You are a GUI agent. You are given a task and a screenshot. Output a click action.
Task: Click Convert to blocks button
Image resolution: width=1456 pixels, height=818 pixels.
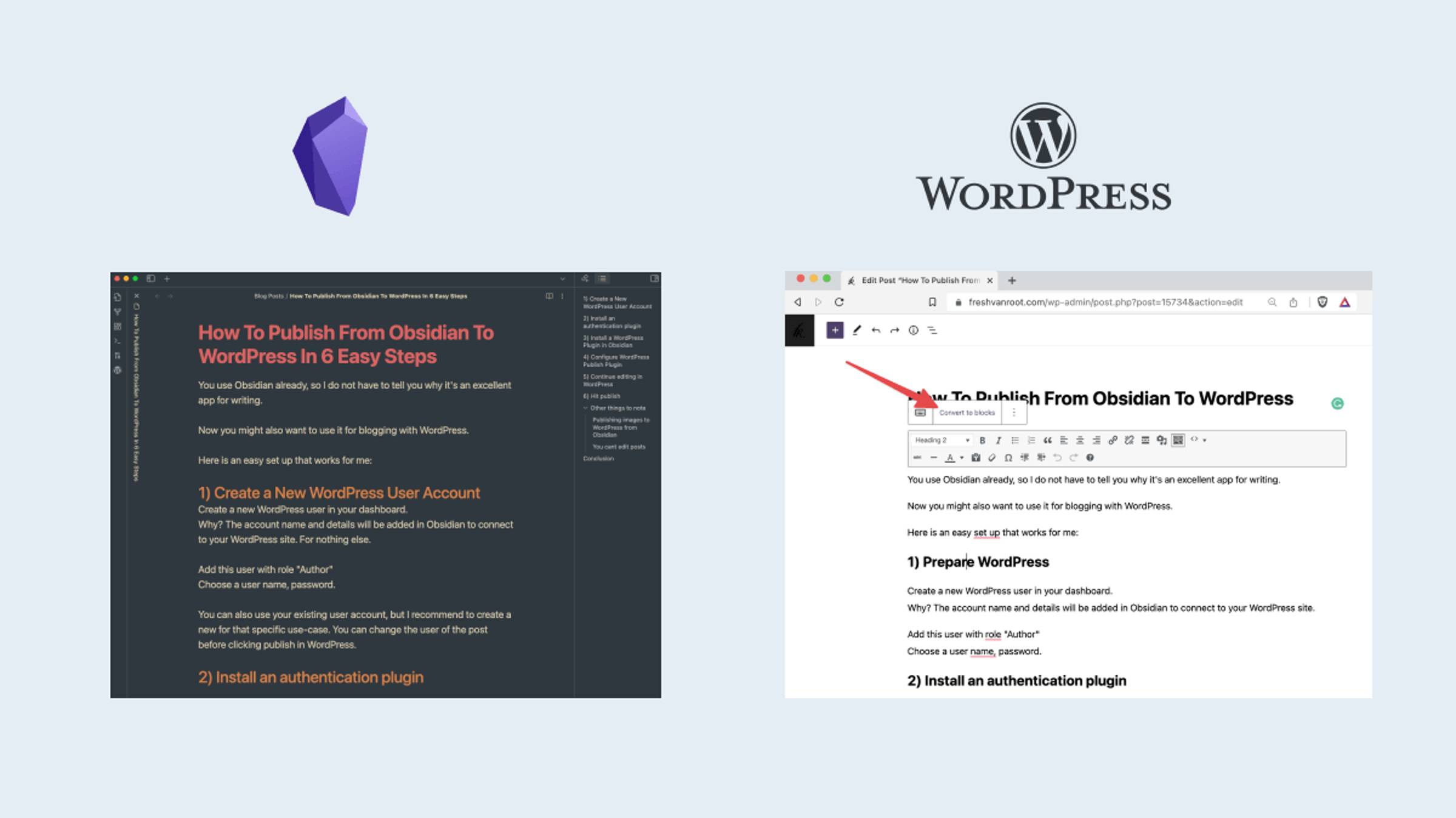(x=967, y=413)
